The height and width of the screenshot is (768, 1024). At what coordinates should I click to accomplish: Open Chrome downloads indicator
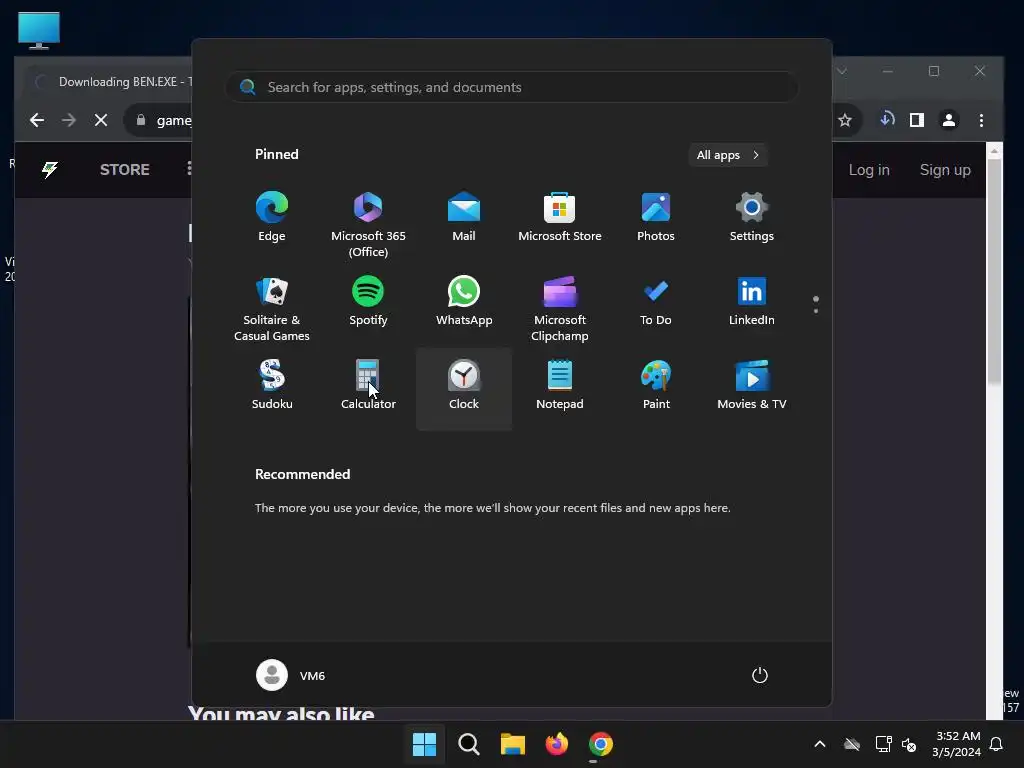pos(886,120)
